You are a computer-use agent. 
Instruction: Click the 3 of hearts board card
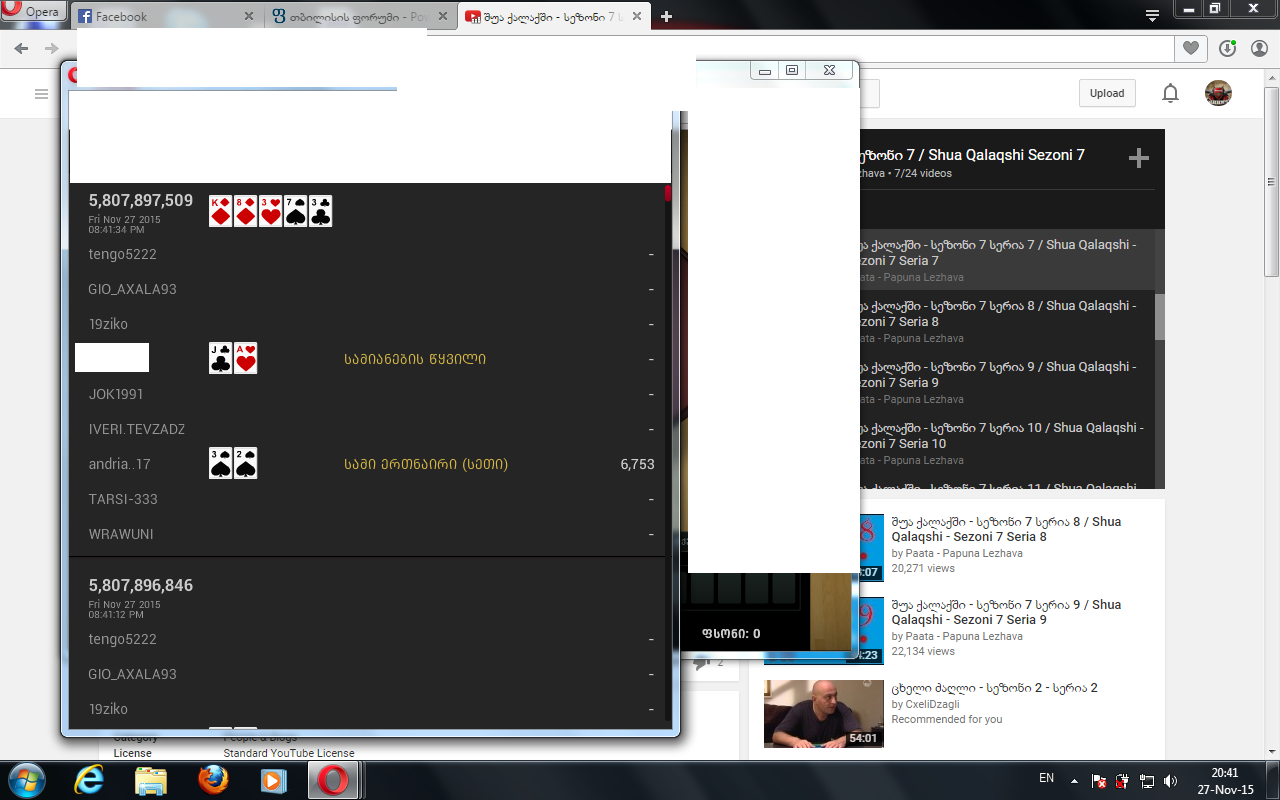tap(270, 211)
